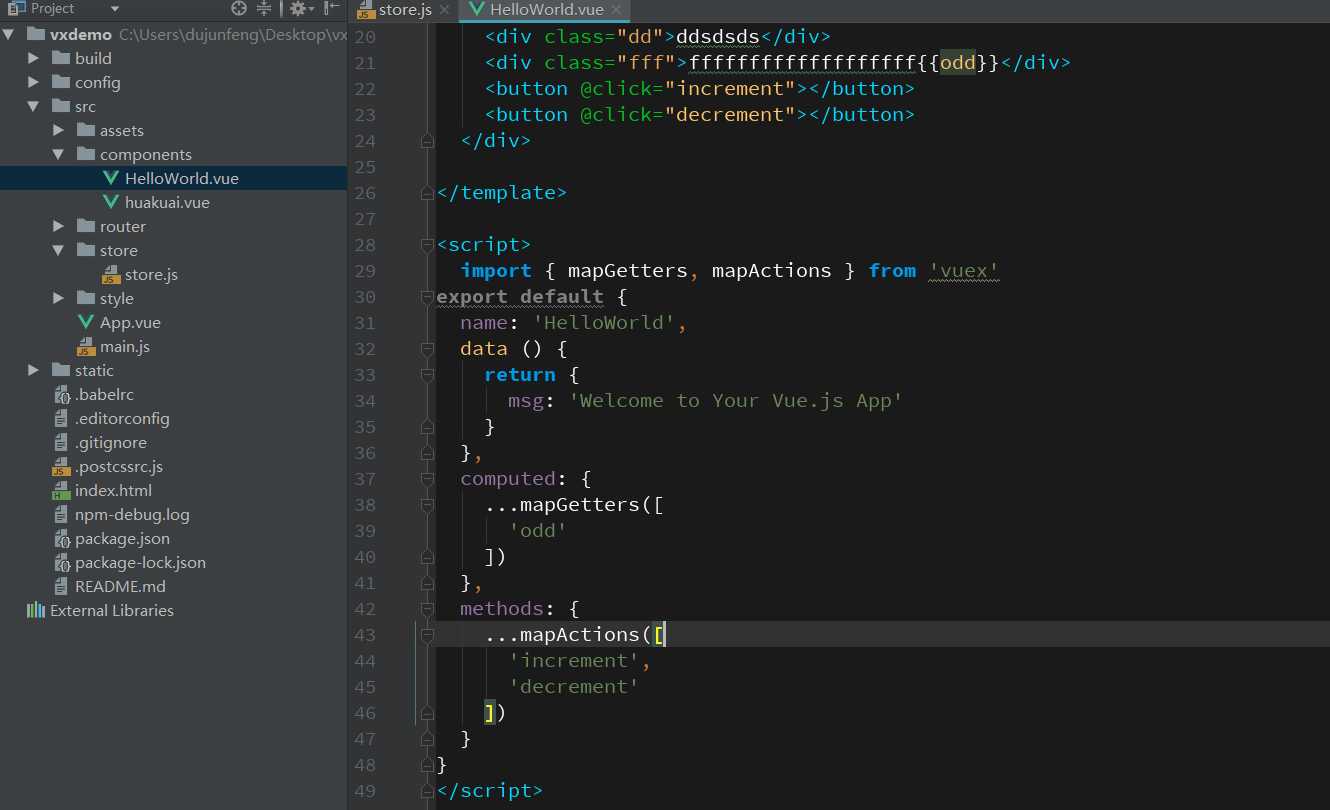Fold mapActions call at line 43

(x=427, y=634)
